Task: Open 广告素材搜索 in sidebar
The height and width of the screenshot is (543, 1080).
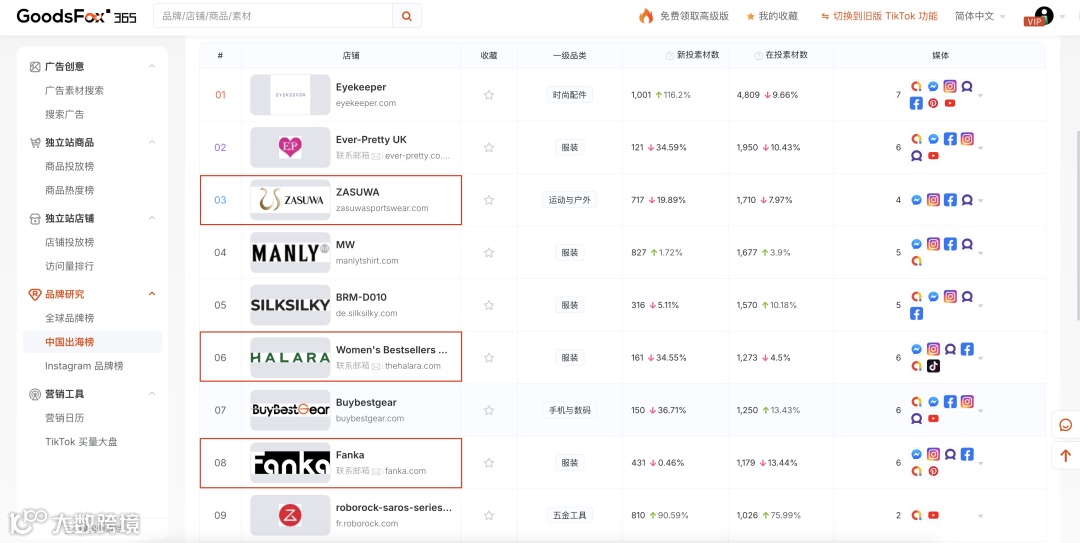Action: [74, 90]
